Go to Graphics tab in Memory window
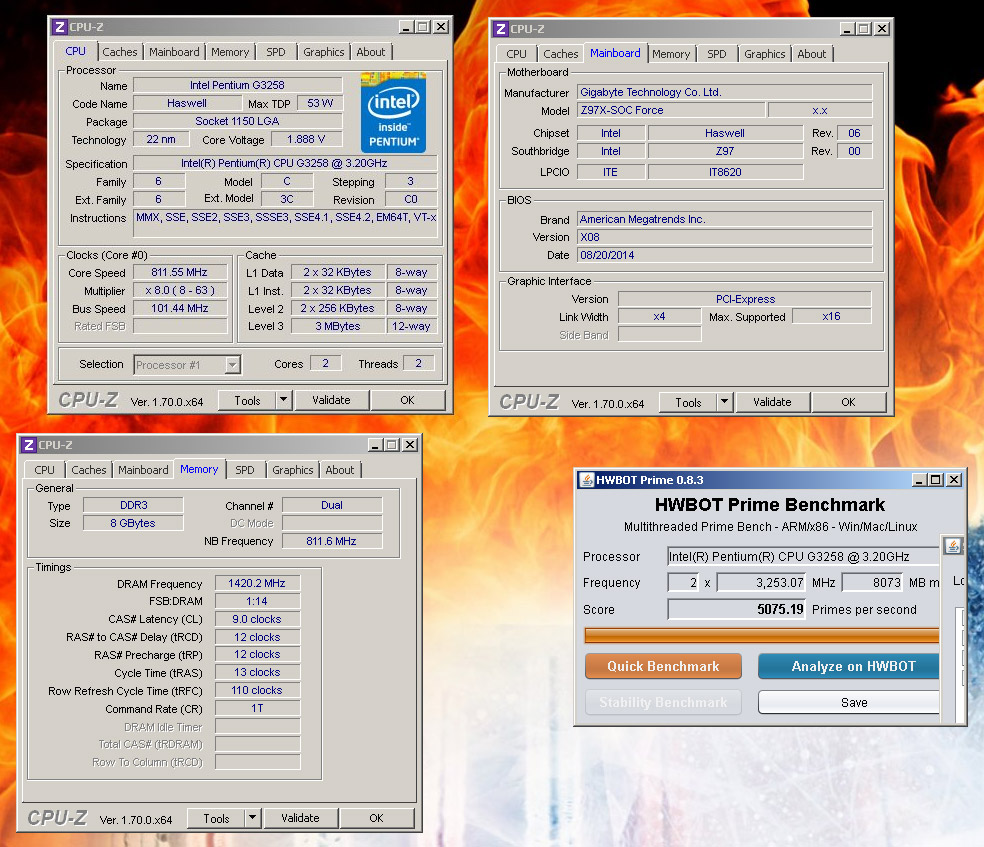 (292, 470)
